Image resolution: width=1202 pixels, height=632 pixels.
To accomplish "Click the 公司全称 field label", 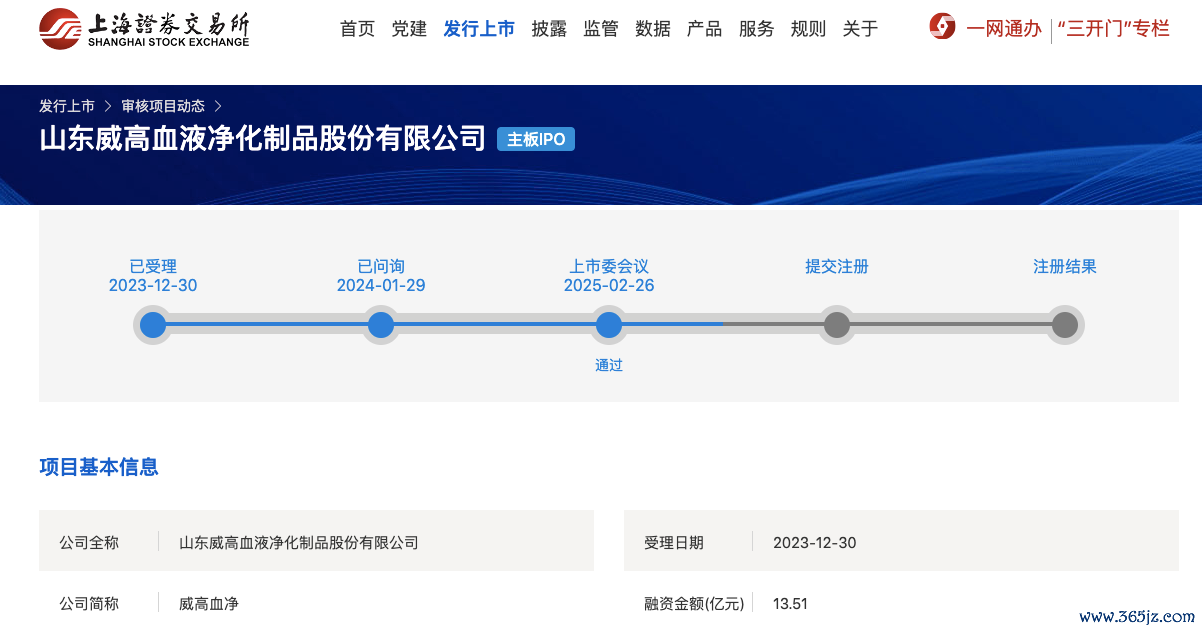I will (89, 543).
